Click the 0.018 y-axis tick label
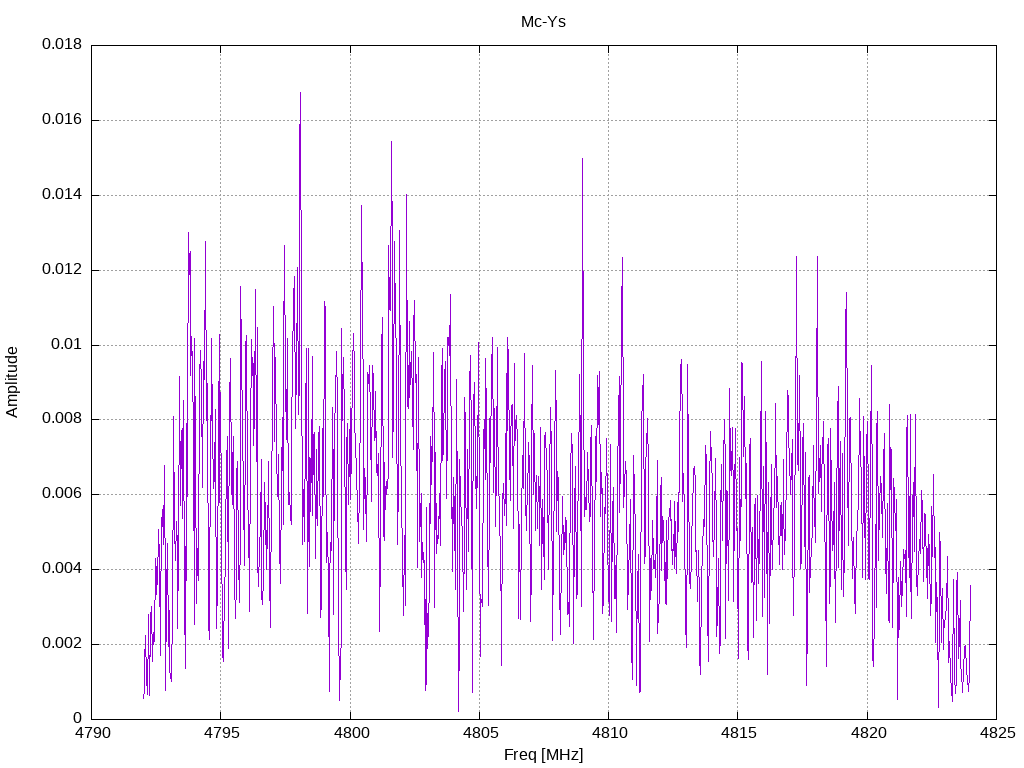 click(x=62, y=44)
